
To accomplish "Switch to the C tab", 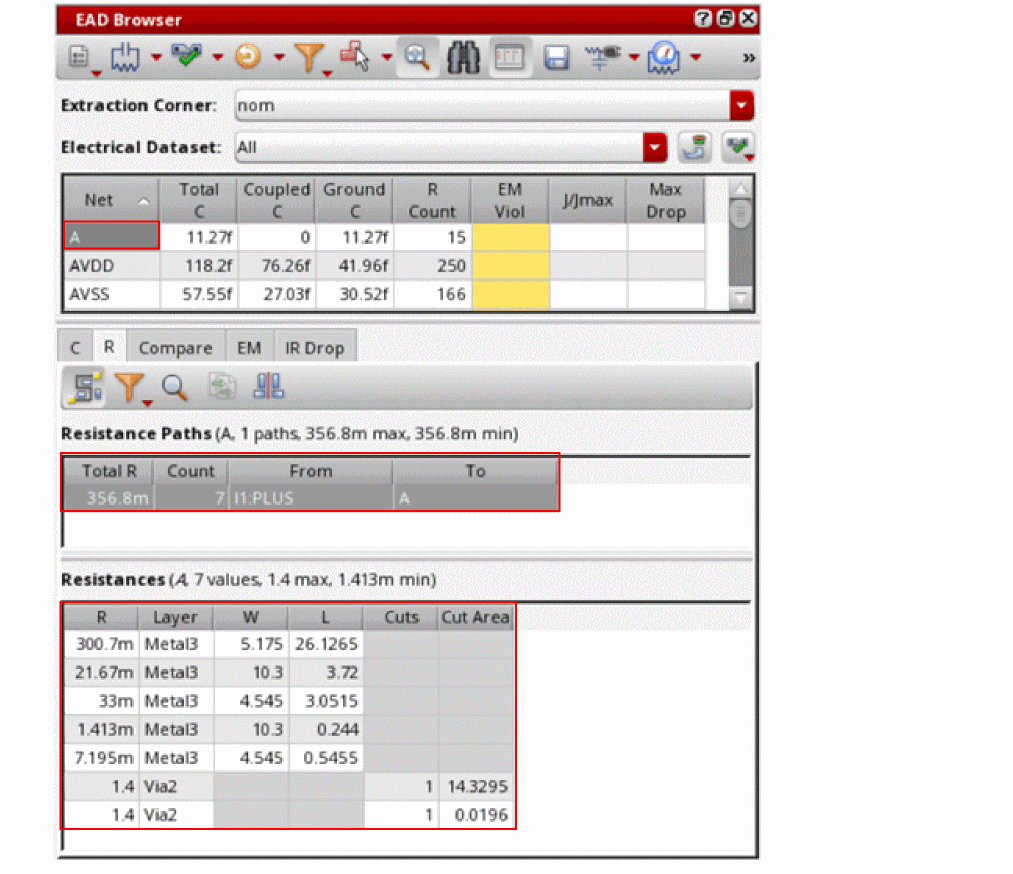I will pos(76,348).
